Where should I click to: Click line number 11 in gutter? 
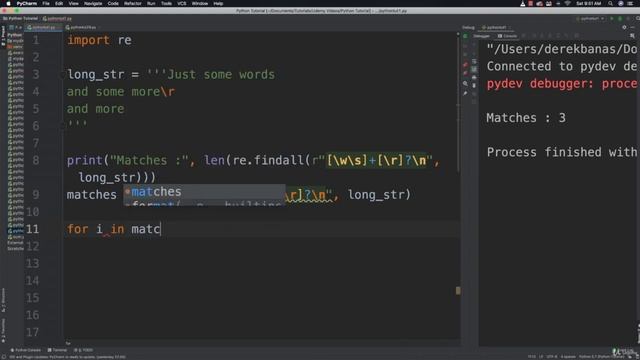click(x=32, y=229)
